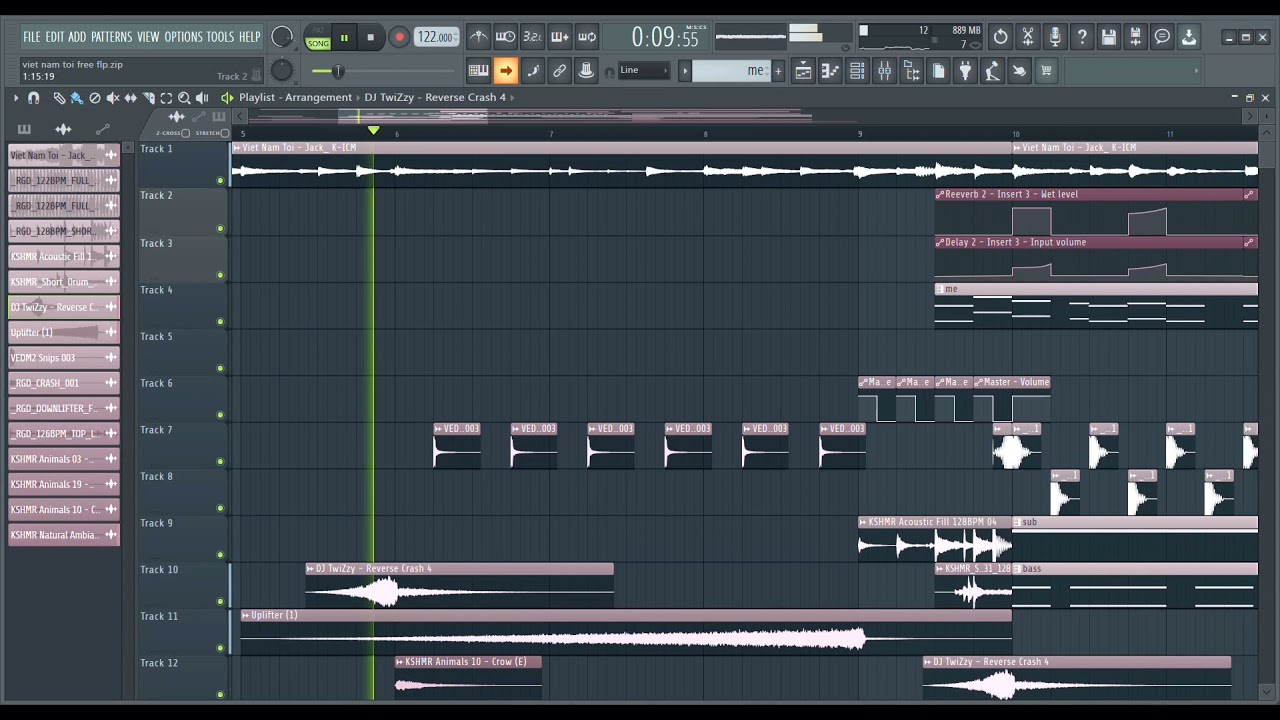Image resolution: width=1280 pixels, height=720 pixels.
Task: Open Delay 2 Input volume clip menu
Action: click(940, 242)
